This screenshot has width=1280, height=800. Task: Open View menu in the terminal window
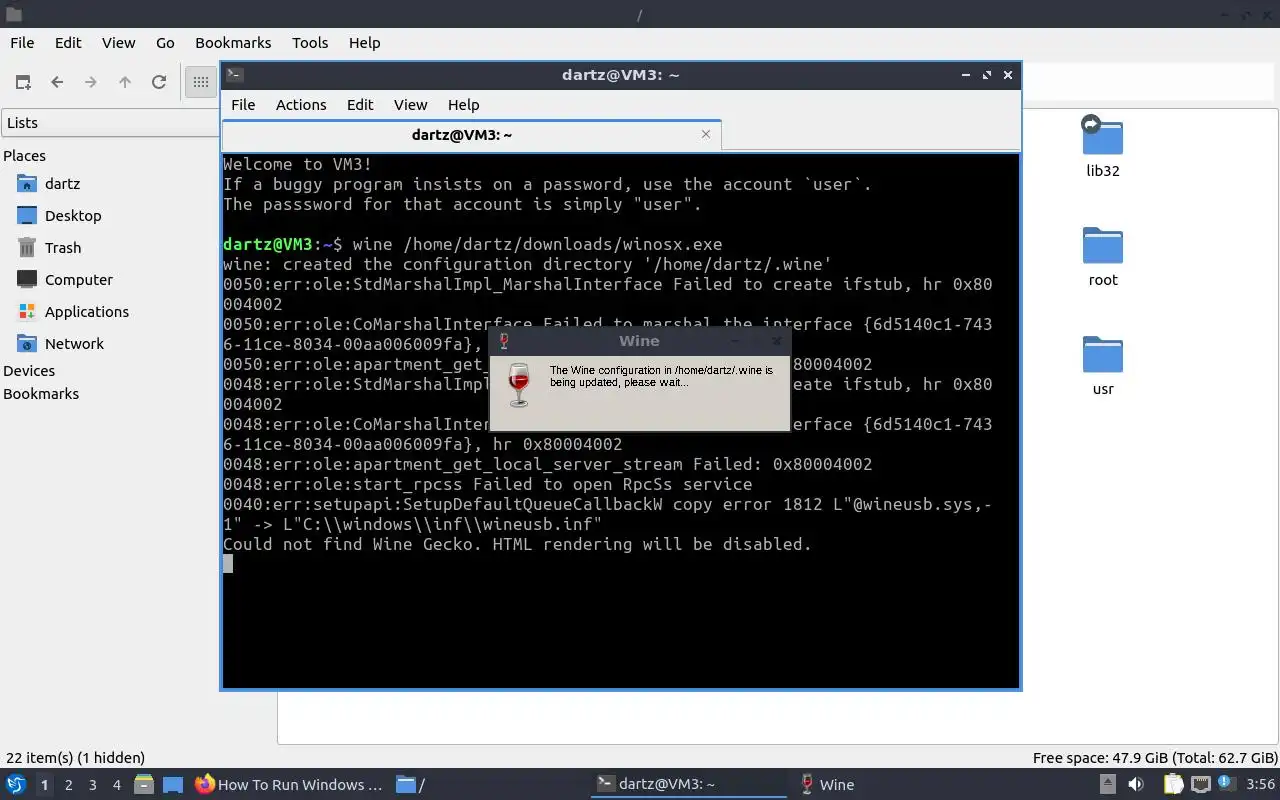[410, 105]
